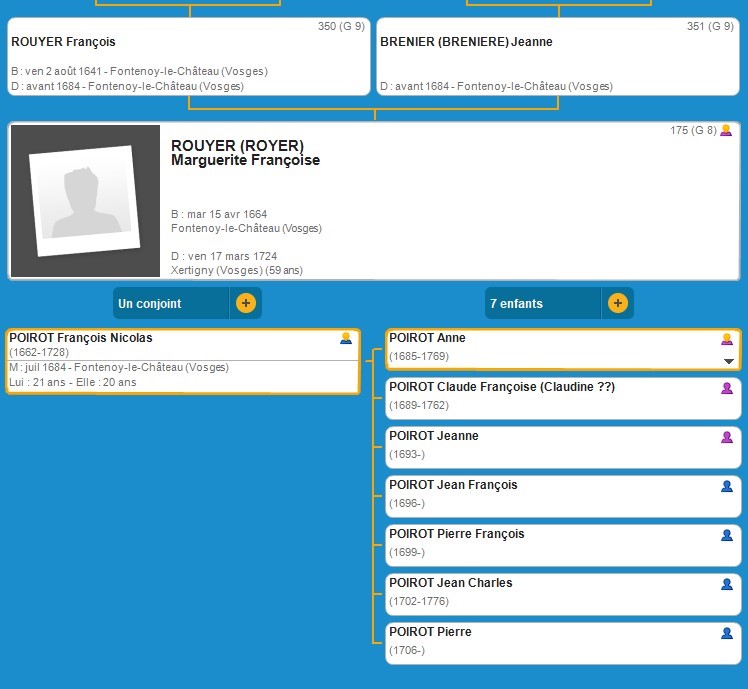Image resolution: width=748 pixels, height=689 pixels.
Task: Click the name ROUYER (ROYER) Marguerite Françoise
Action: pyautogui.click(x=246, y=153)
